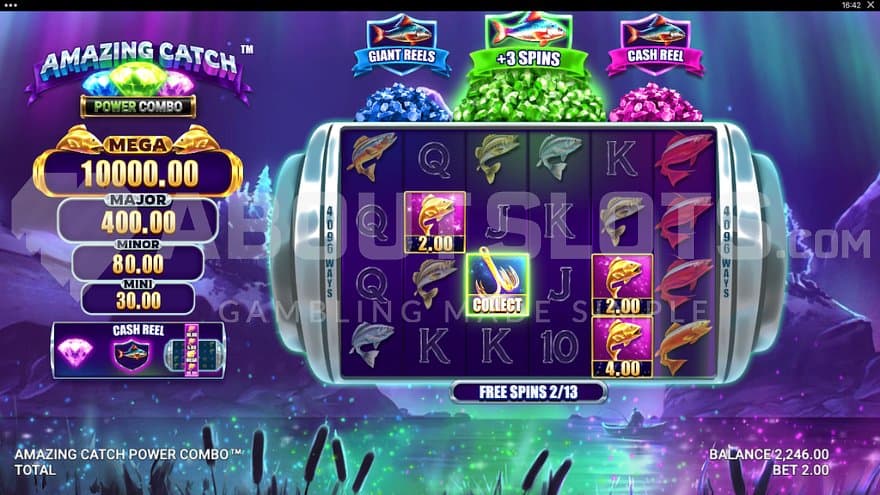
Task: Click the fish shield in Cash Reel panel
Action: [132, 355]
